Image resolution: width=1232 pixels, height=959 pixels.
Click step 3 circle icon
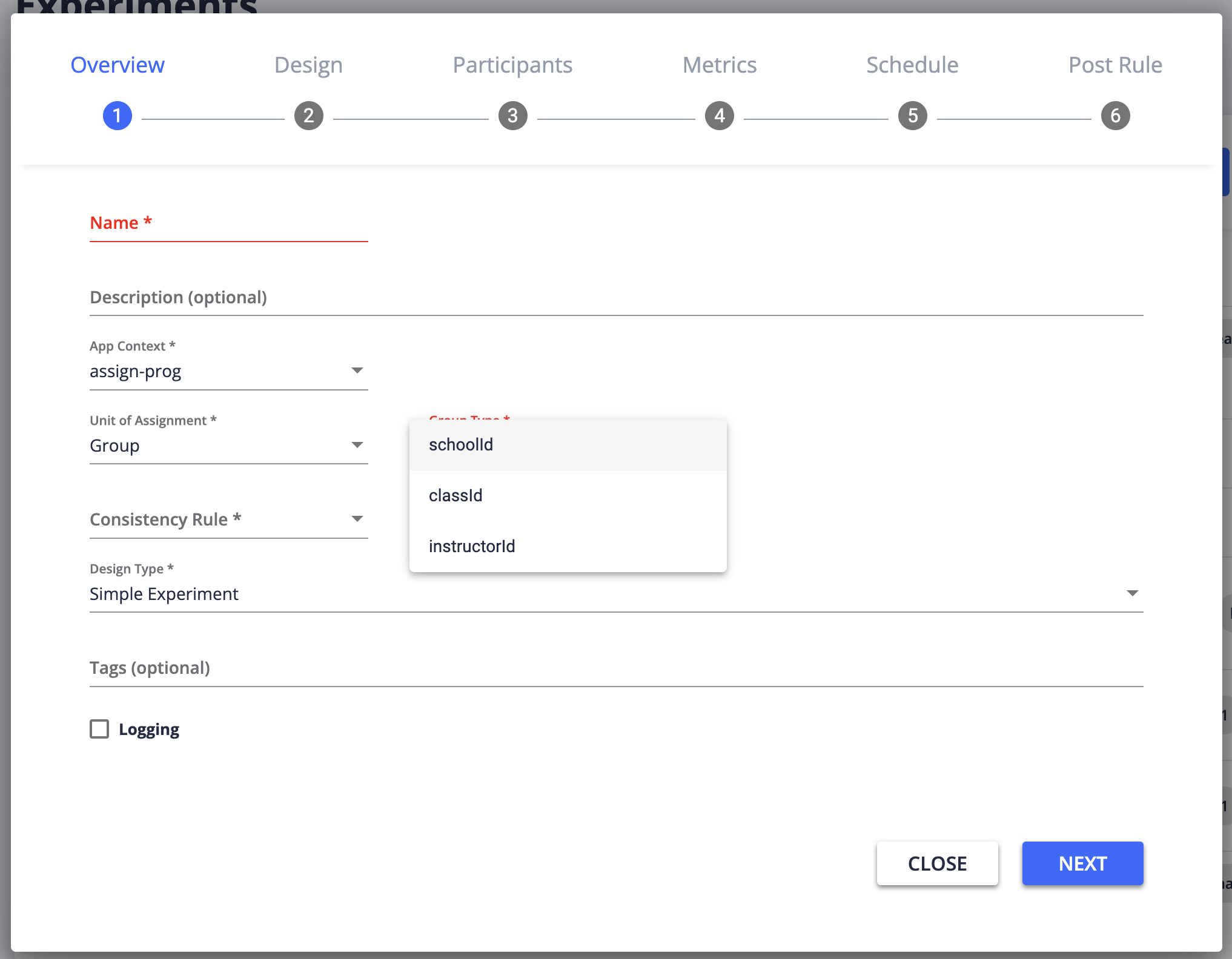point(512,116)
